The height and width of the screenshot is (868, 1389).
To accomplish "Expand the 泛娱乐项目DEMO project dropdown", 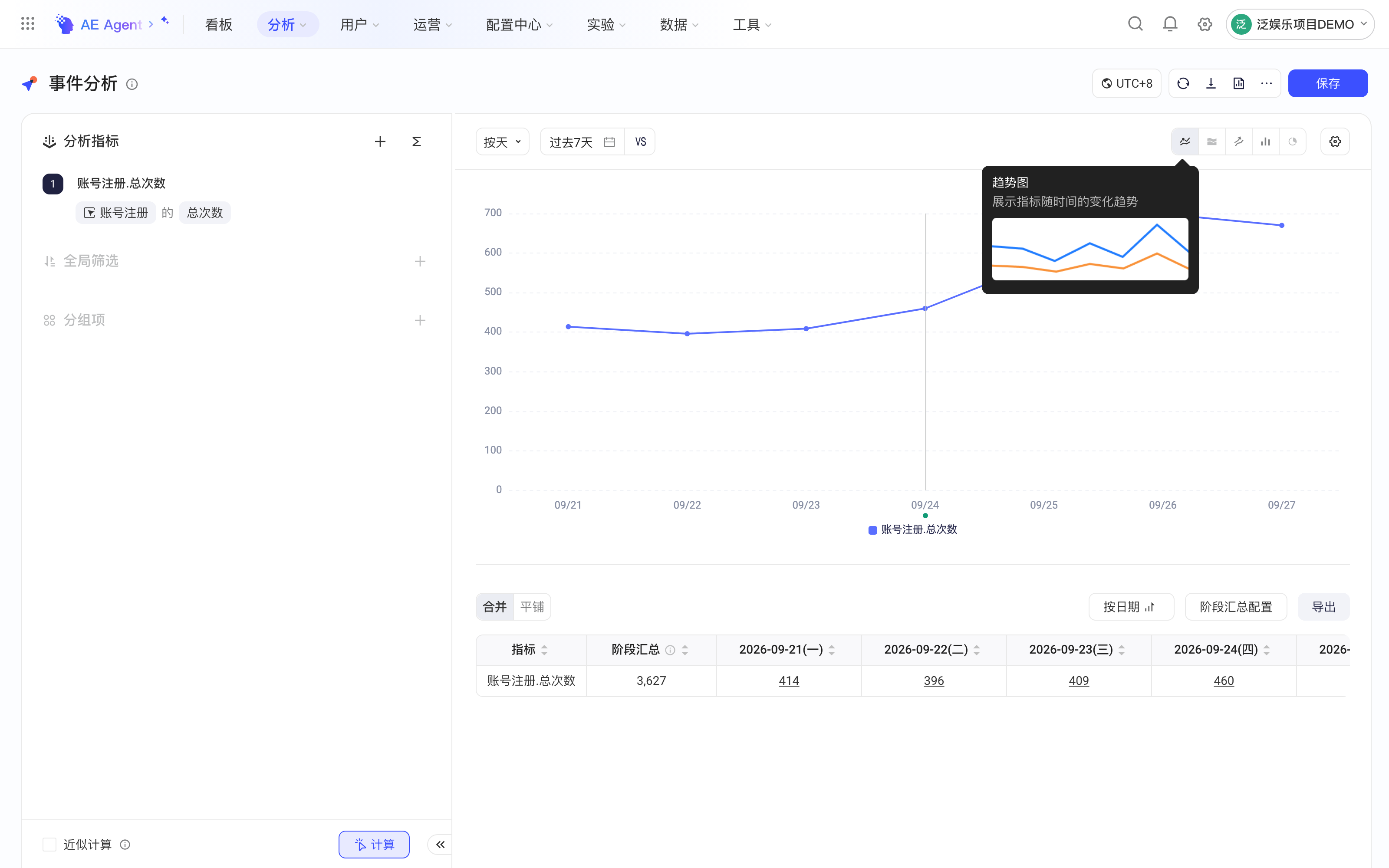I will (1300, 24).
